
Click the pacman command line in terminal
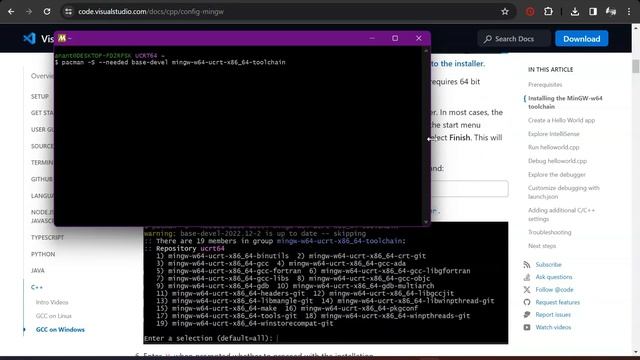pos(170,62)
